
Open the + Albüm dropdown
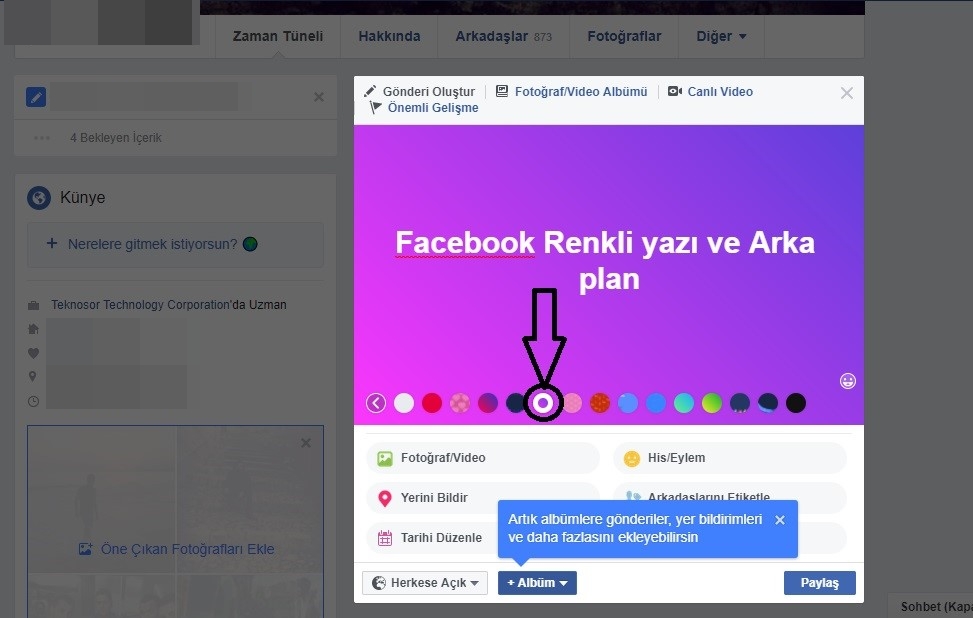[x=537, y=583]
